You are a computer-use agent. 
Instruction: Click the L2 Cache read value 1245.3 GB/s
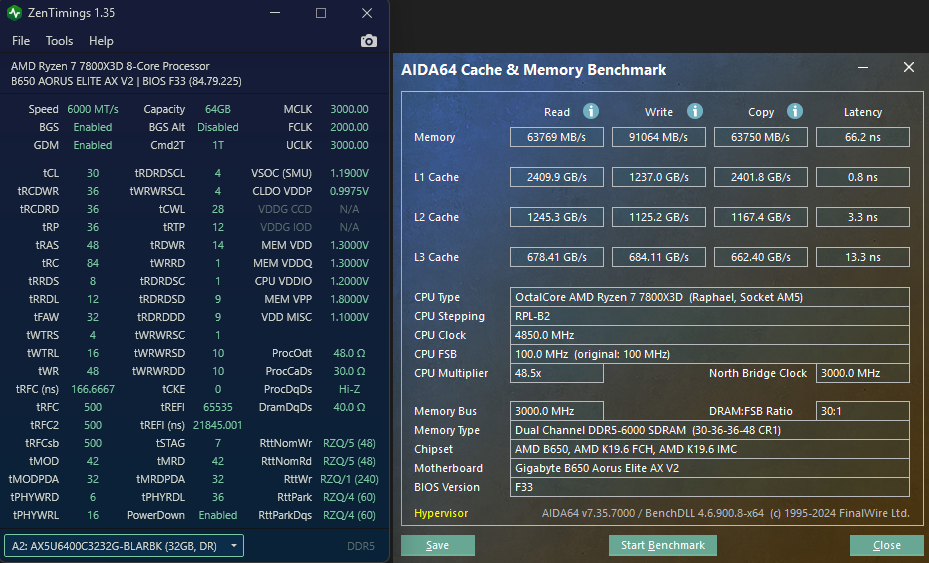pyautogui.click(x=556, y=217)
